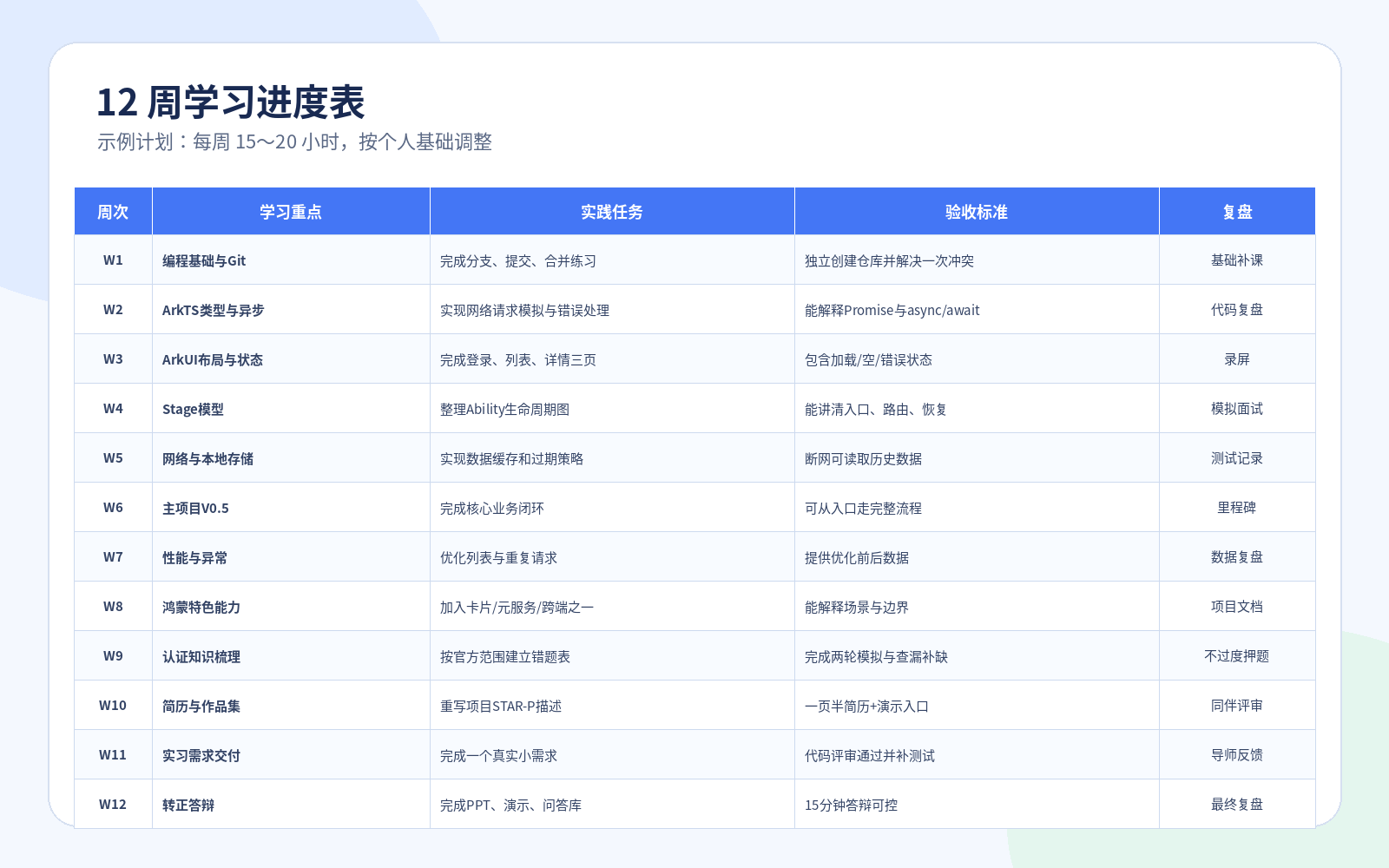Click the 性能与异常 cell
The width and height of the screenshot is (1389, 868).
pos(291,556)
